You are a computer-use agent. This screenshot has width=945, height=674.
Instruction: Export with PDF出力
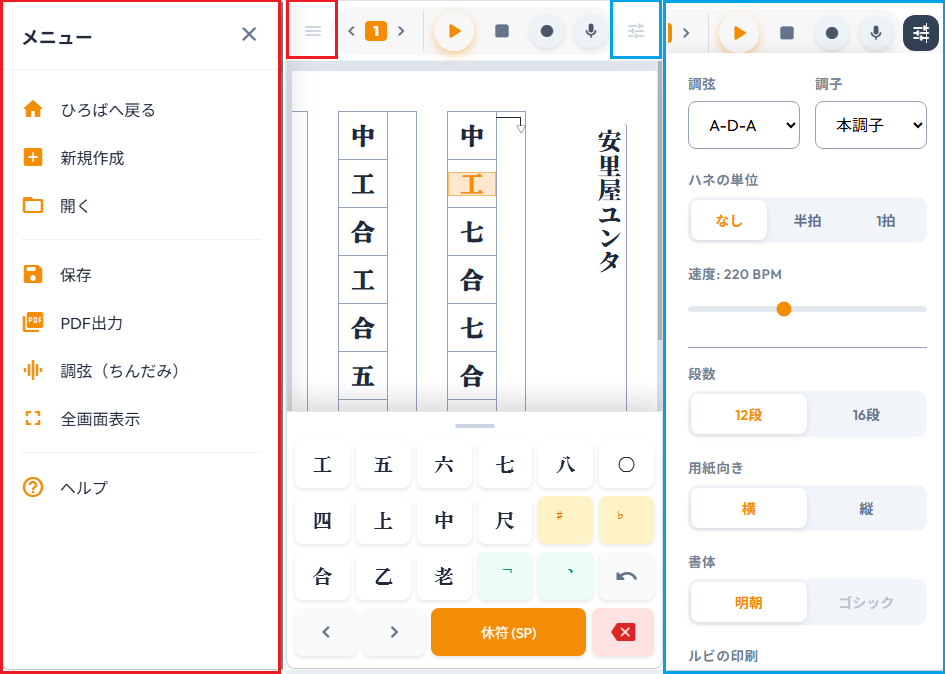click(141, 323)
